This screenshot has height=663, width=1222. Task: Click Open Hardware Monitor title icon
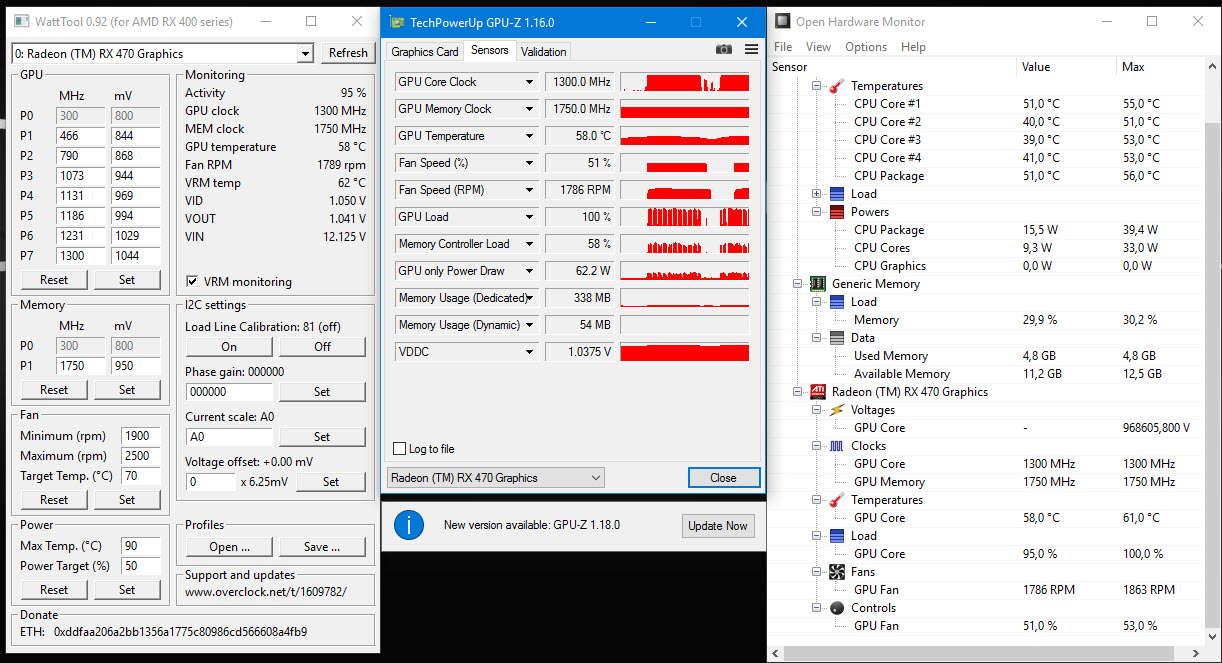coord(782,21)
